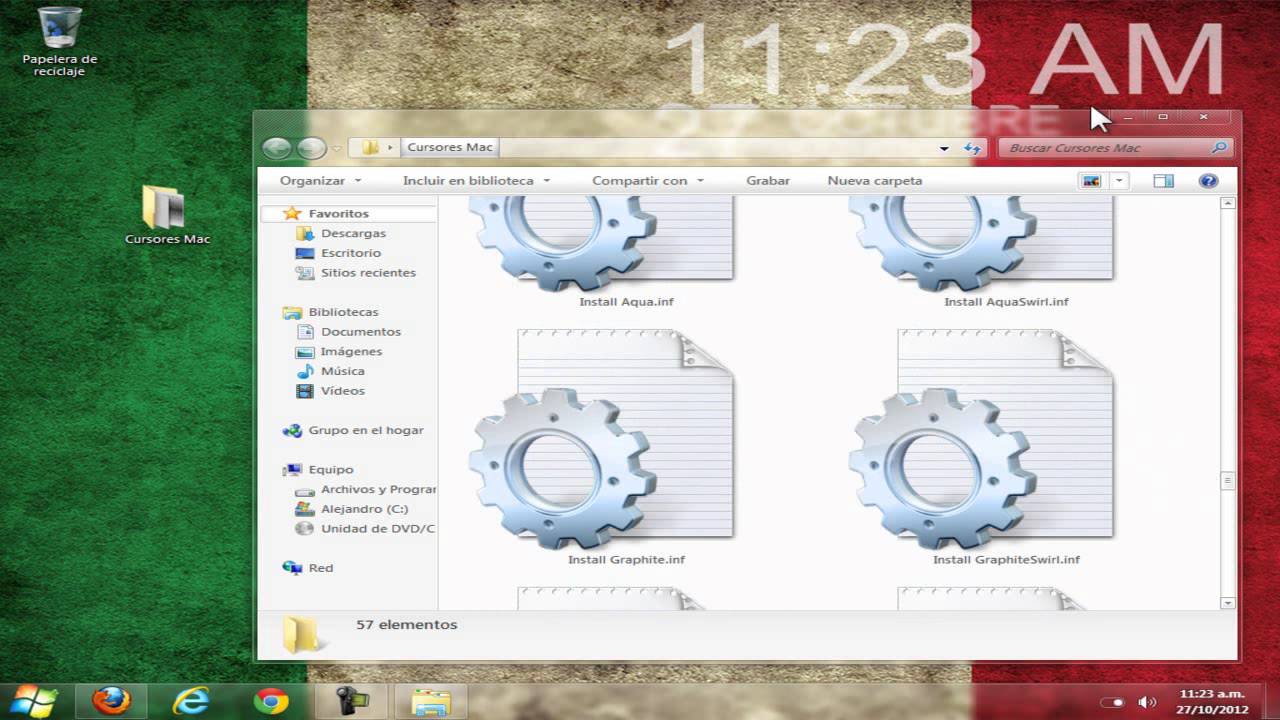
Task: Open address bar previous locations dropdown
Action: point(944,148)
